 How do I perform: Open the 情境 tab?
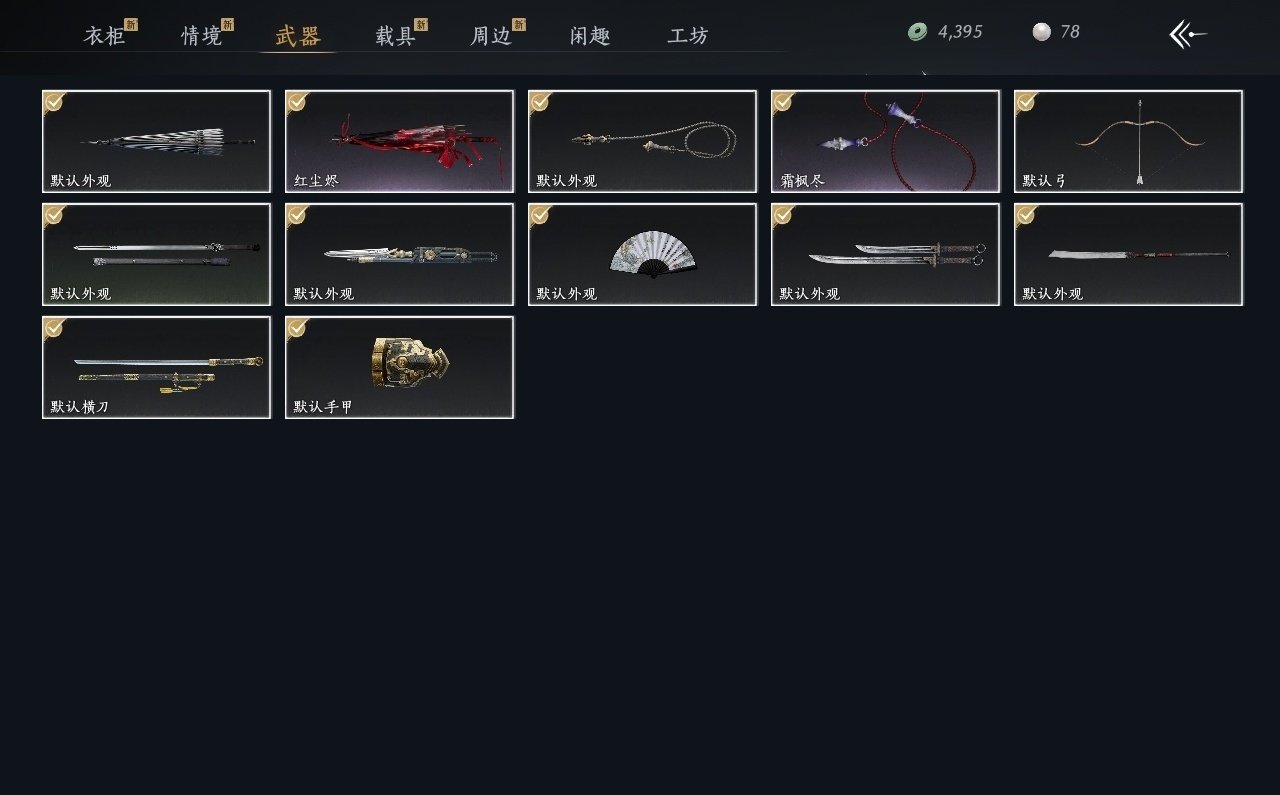coord(201,36)
